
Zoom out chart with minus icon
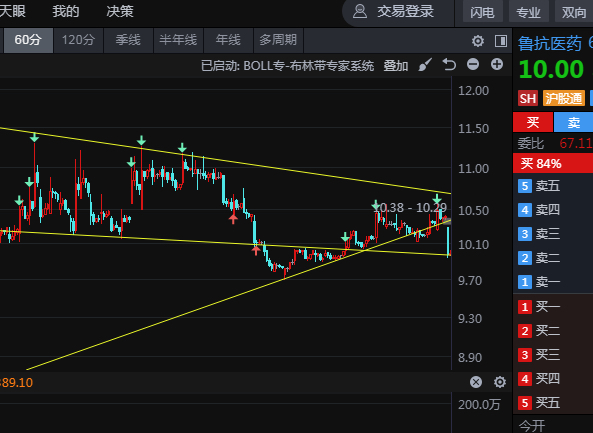473,64
